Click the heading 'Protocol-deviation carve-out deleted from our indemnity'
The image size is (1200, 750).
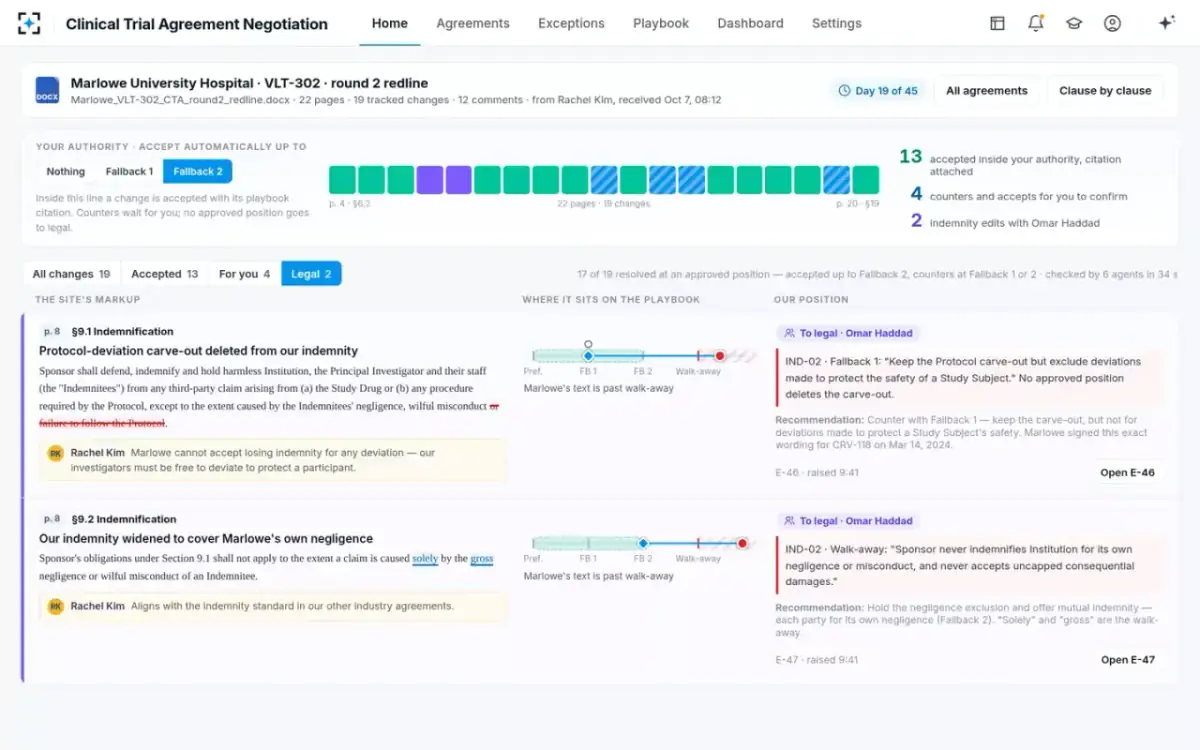pos(198,351)
